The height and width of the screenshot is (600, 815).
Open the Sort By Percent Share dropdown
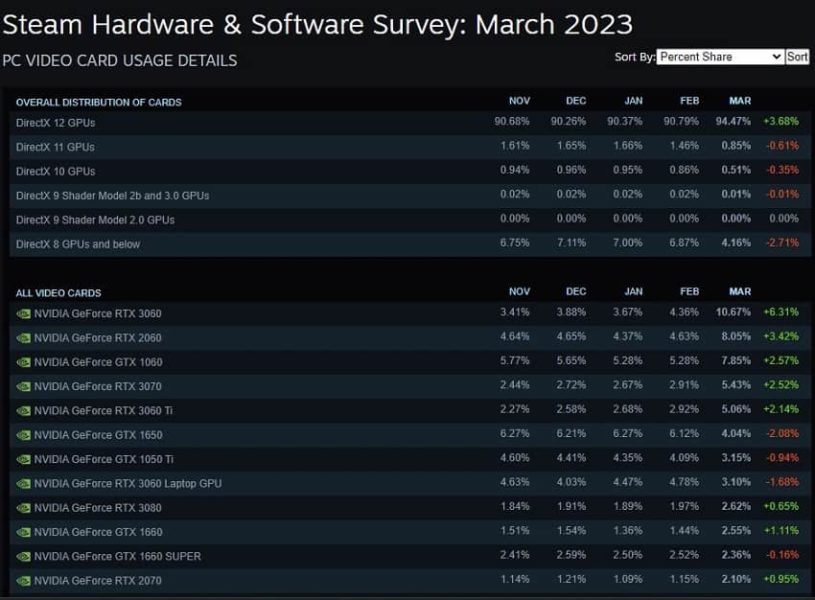click(x=720, y=57)
